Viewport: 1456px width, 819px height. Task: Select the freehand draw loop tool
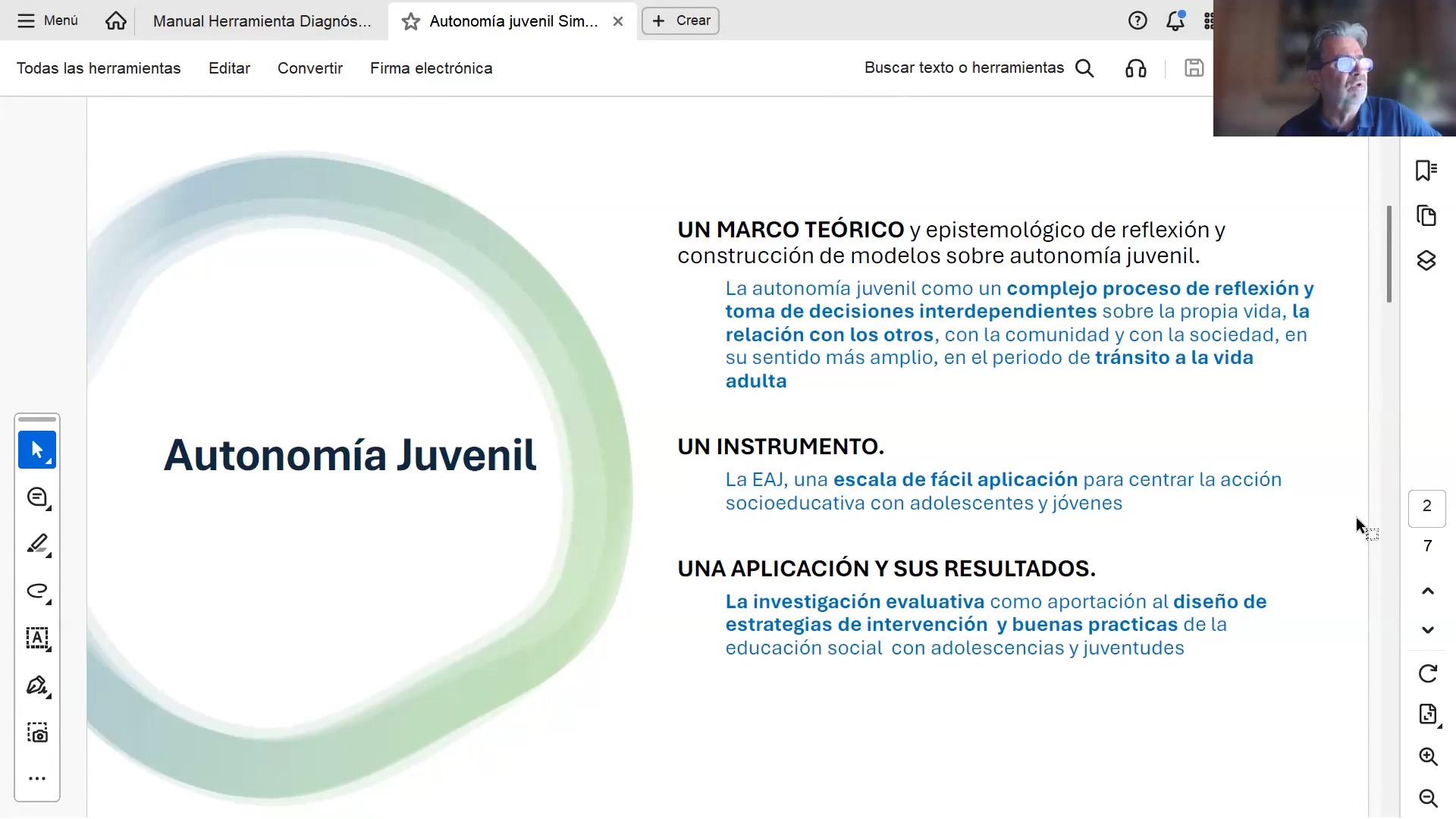(x=37, y=591)
